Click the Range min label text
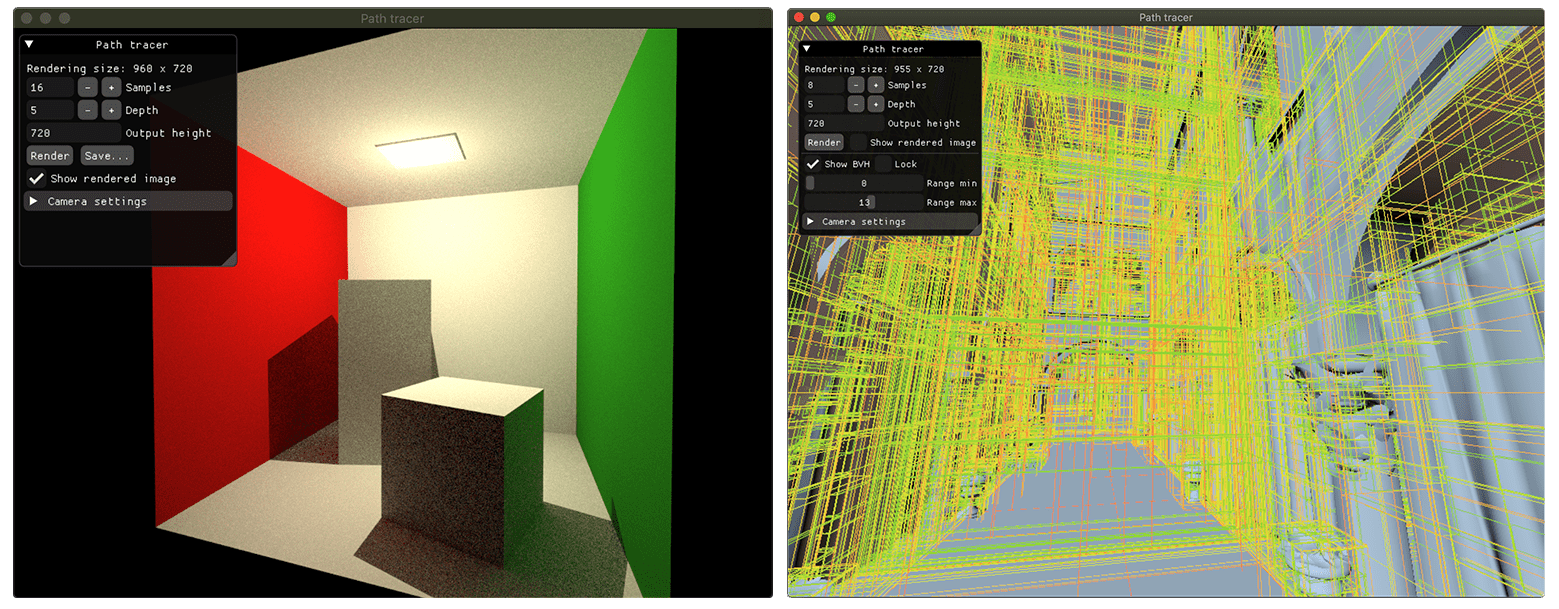Viewport: 1559px width, 609px height. (952, 183)
